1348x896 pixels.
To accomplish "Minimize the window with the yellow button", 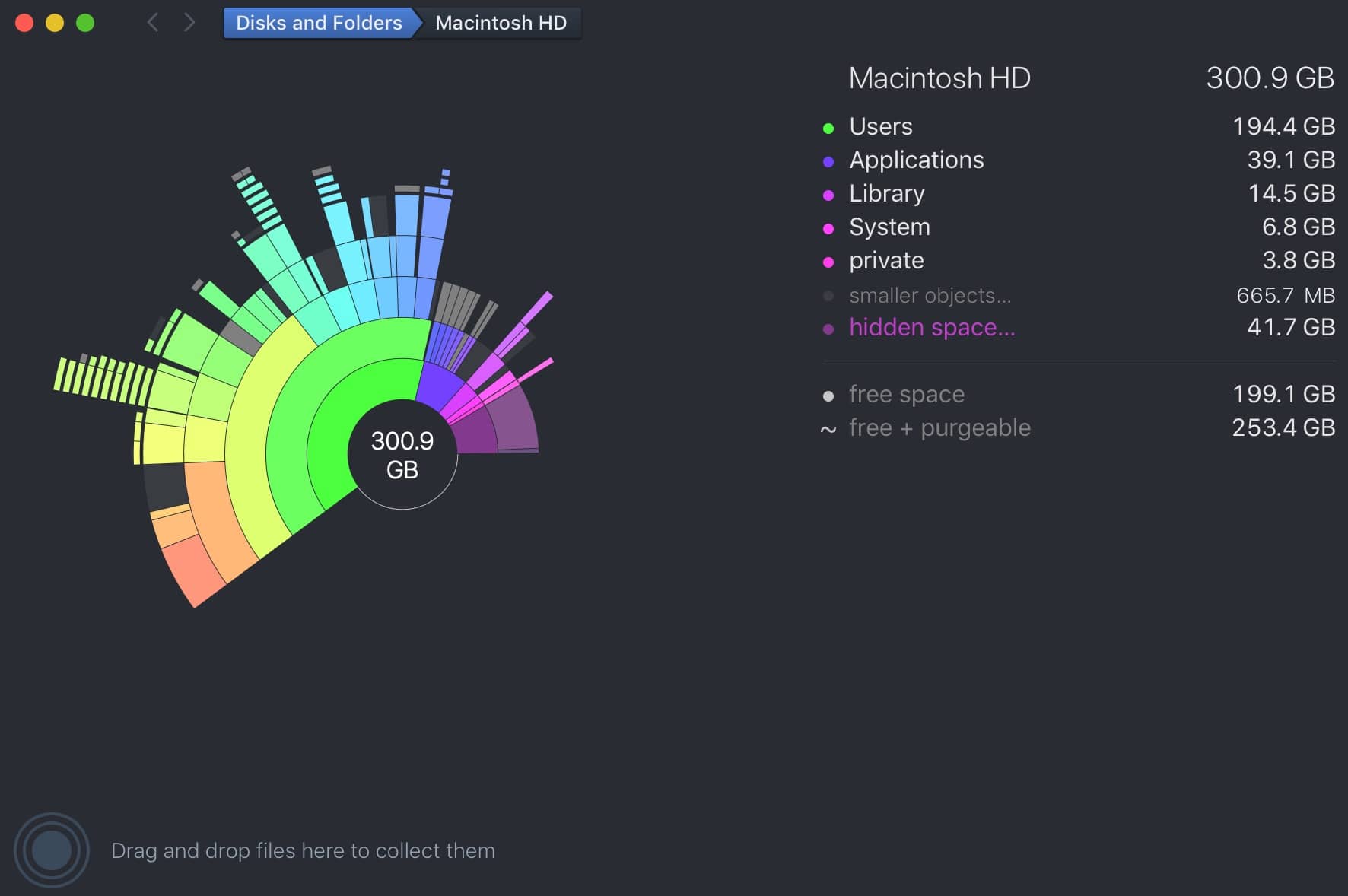I will pyautogui.click(x=55, y=23).
